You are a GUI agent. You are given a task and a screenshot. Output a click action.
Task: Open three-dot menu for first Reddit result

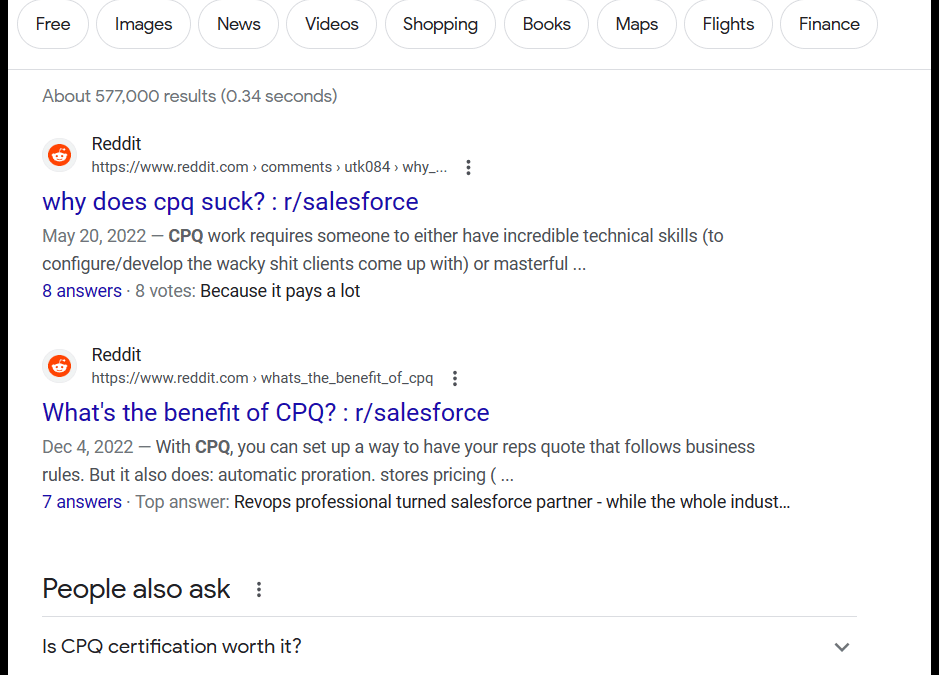468,167
